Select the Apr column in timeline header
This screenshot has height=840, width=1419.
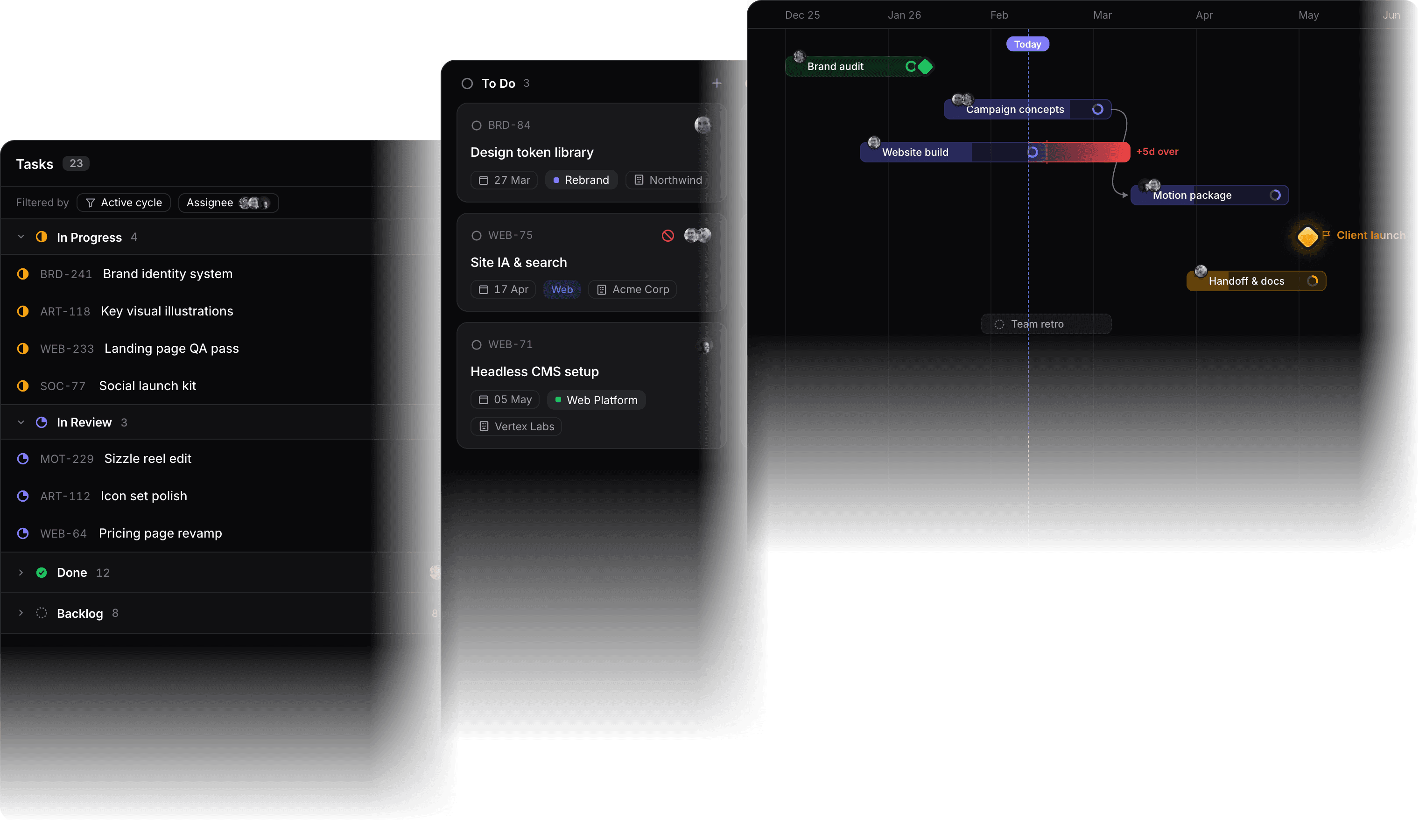point(1204,15)
